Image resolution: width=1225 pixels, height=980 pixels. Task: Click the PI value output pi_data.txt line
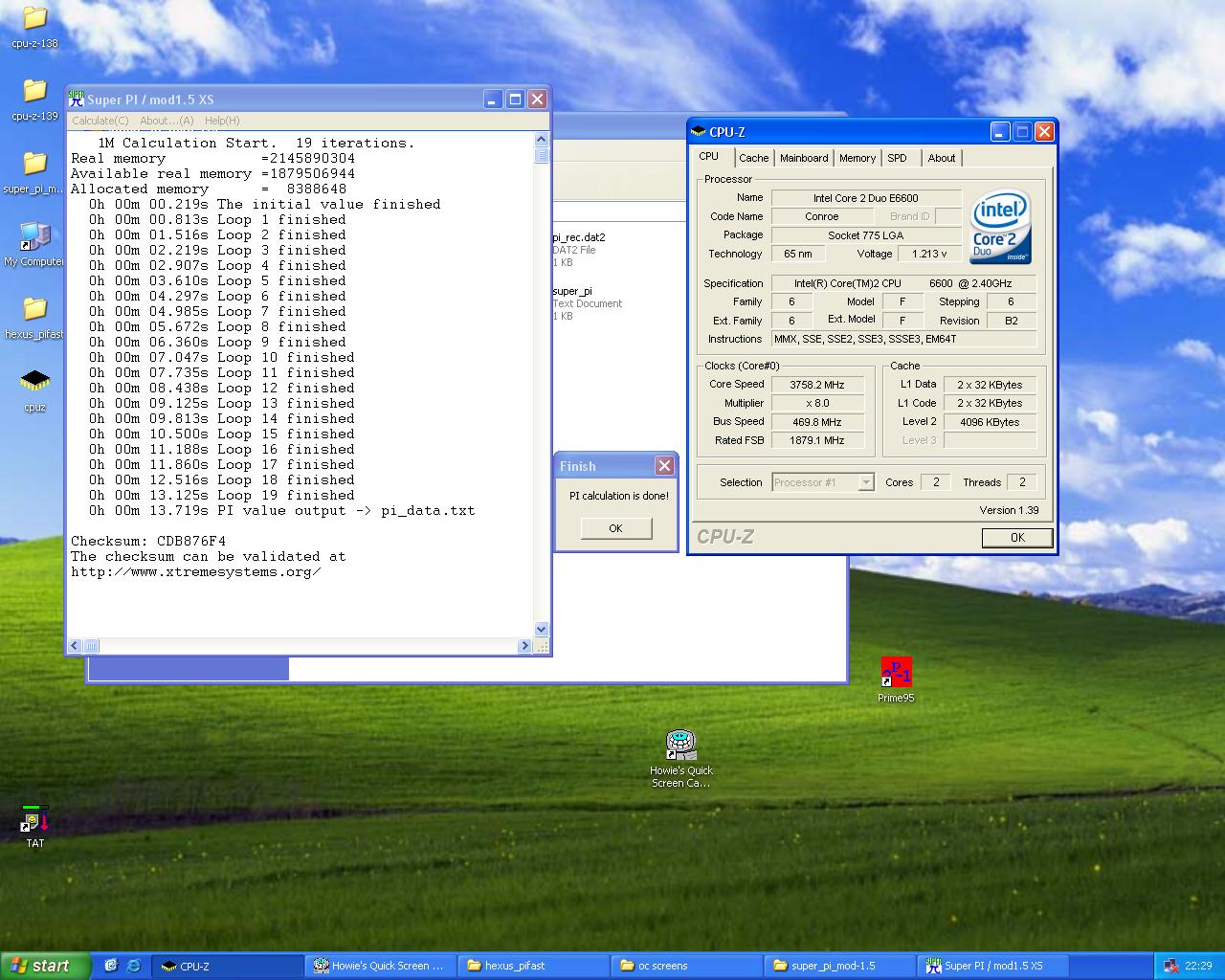click(282, 510)
